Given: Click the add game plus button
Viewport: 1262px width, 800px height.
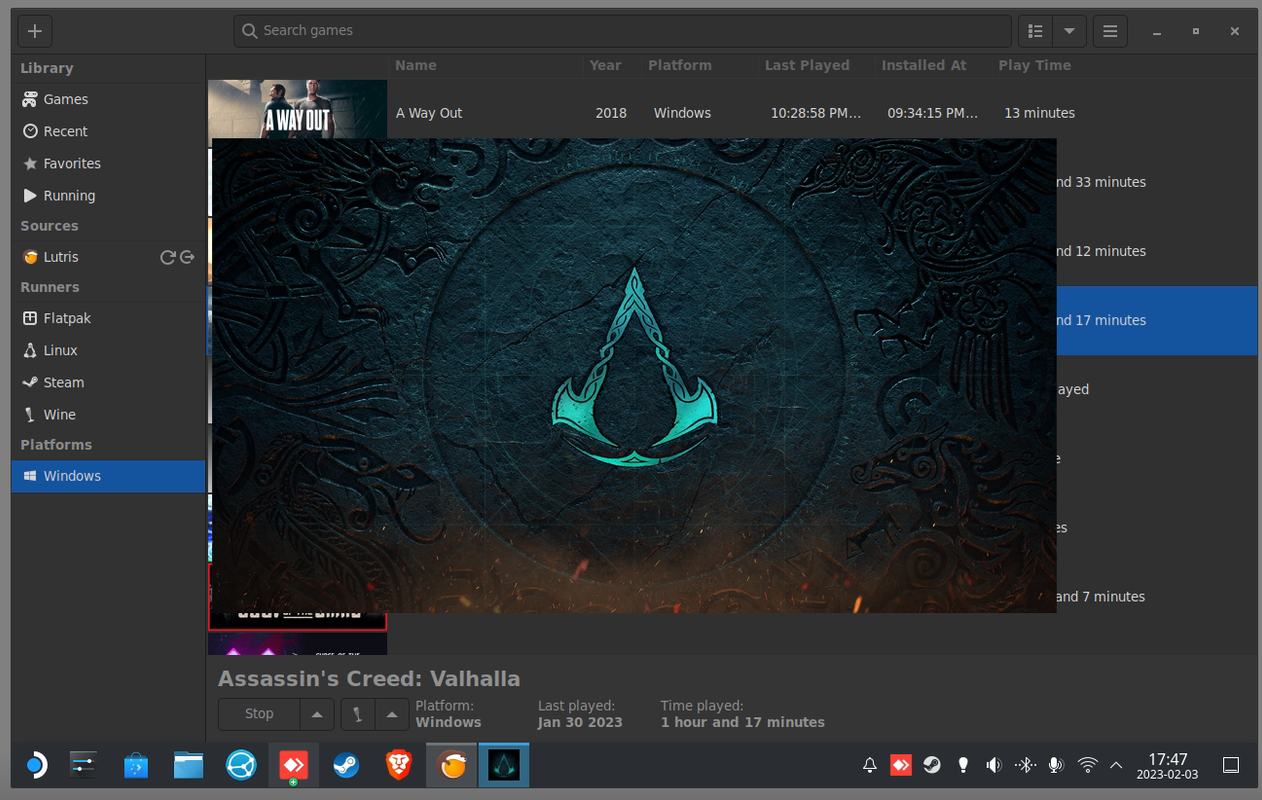Looking at the screenshot, I should coord(35,31).
